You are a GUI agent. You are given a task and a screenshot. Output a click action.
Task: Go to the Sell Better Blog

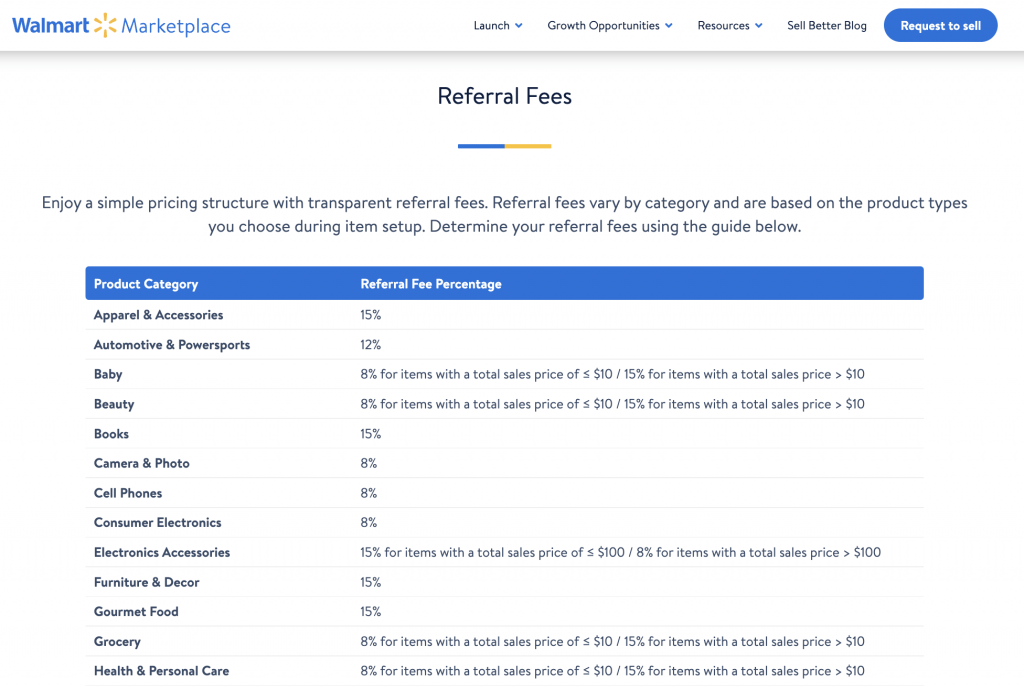tap(826, 26)
